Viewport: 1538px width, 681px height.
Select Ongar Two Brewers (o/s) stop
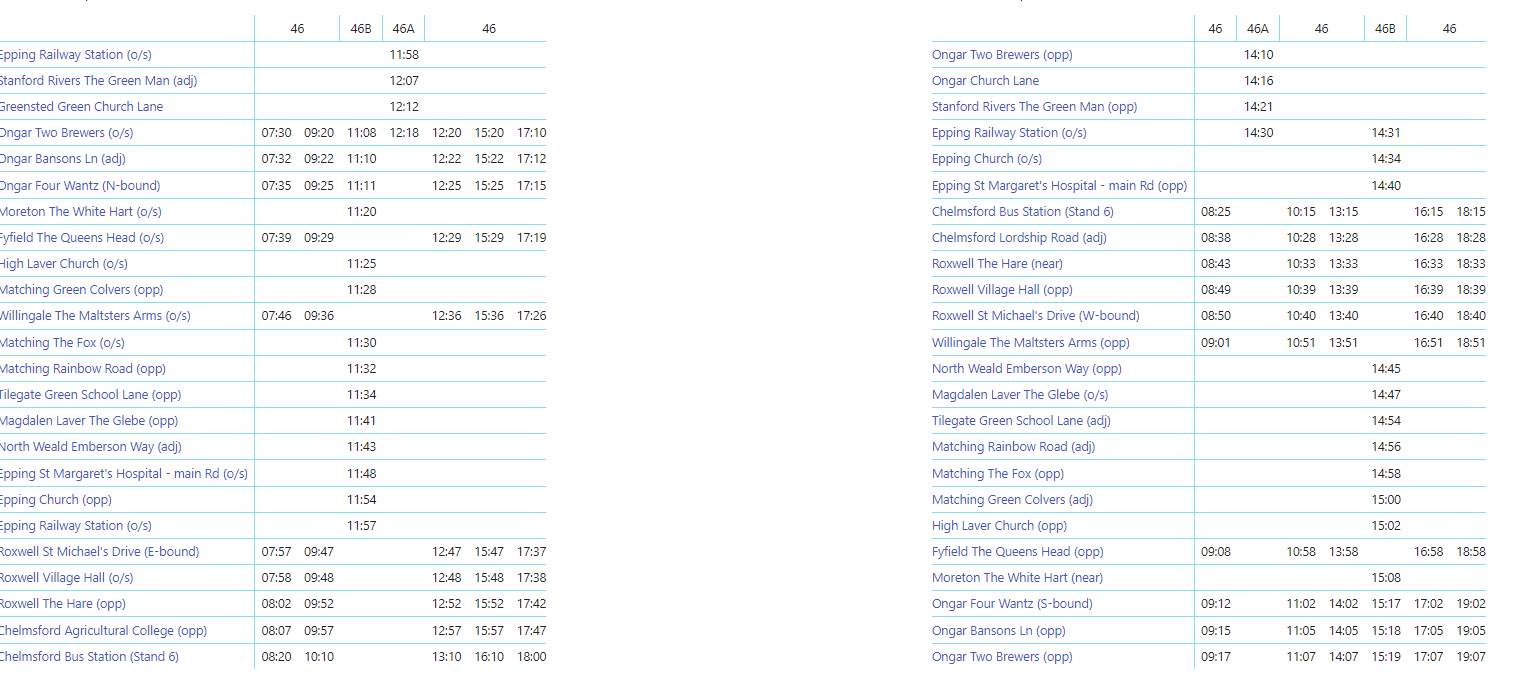(66, 133)
